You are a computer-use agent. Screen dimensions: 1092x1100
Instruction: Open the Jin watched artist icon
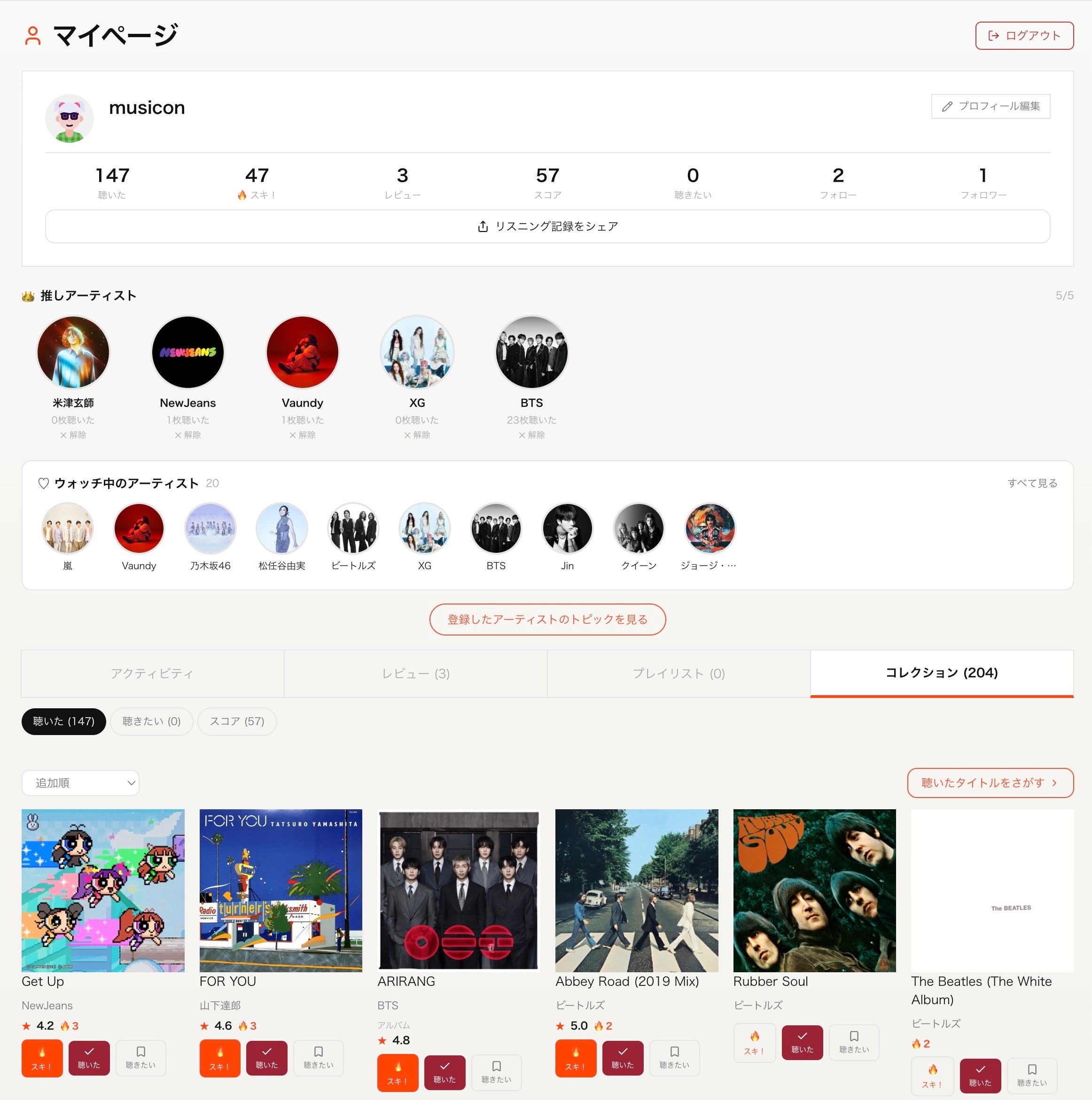tap(567, 528)
